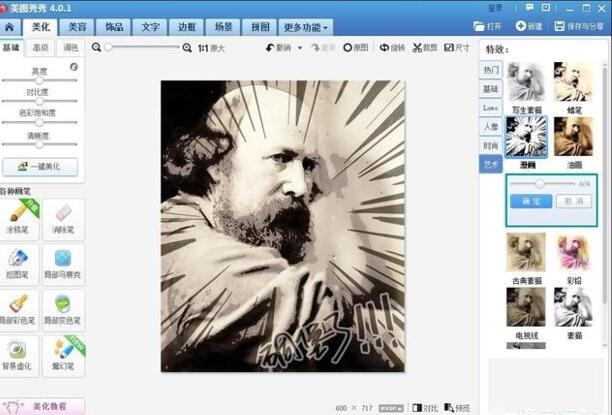The image size is (612, 415).
Task: Click the zoom in magnifier icon
Action: click(187, 48)
